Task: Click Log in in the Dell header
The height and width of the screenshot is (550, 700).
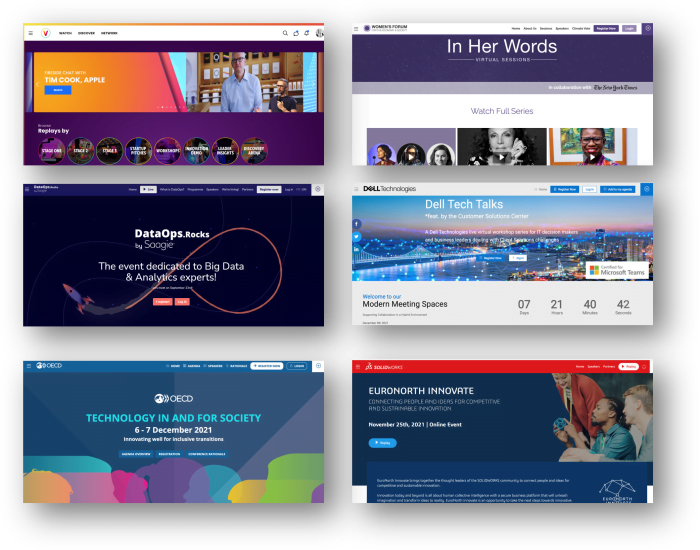Action: [x=589, y=189]
